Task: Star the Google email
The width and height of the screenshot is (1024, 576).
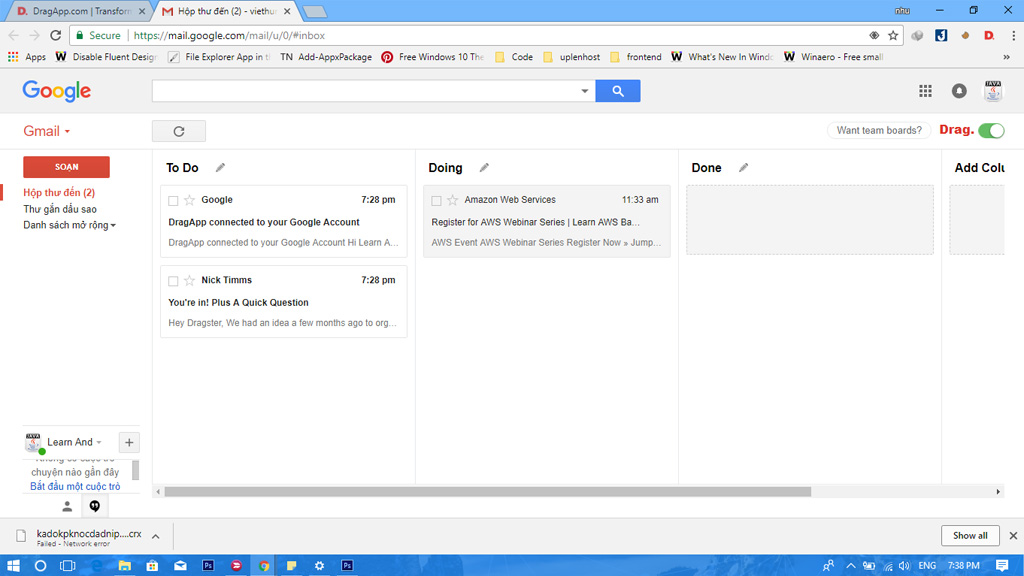Action: [x=189, y=200]
